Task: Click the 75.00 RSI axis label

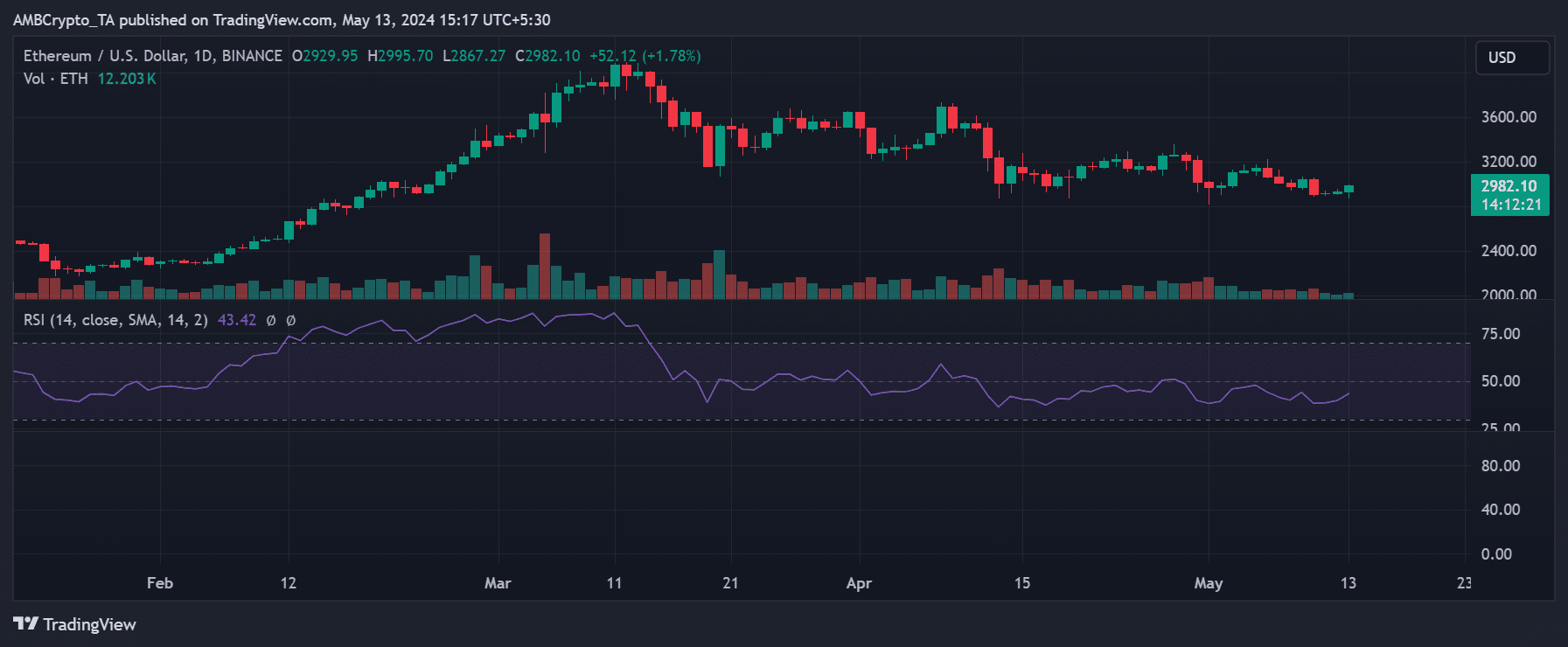Action: click(1501, 334)
